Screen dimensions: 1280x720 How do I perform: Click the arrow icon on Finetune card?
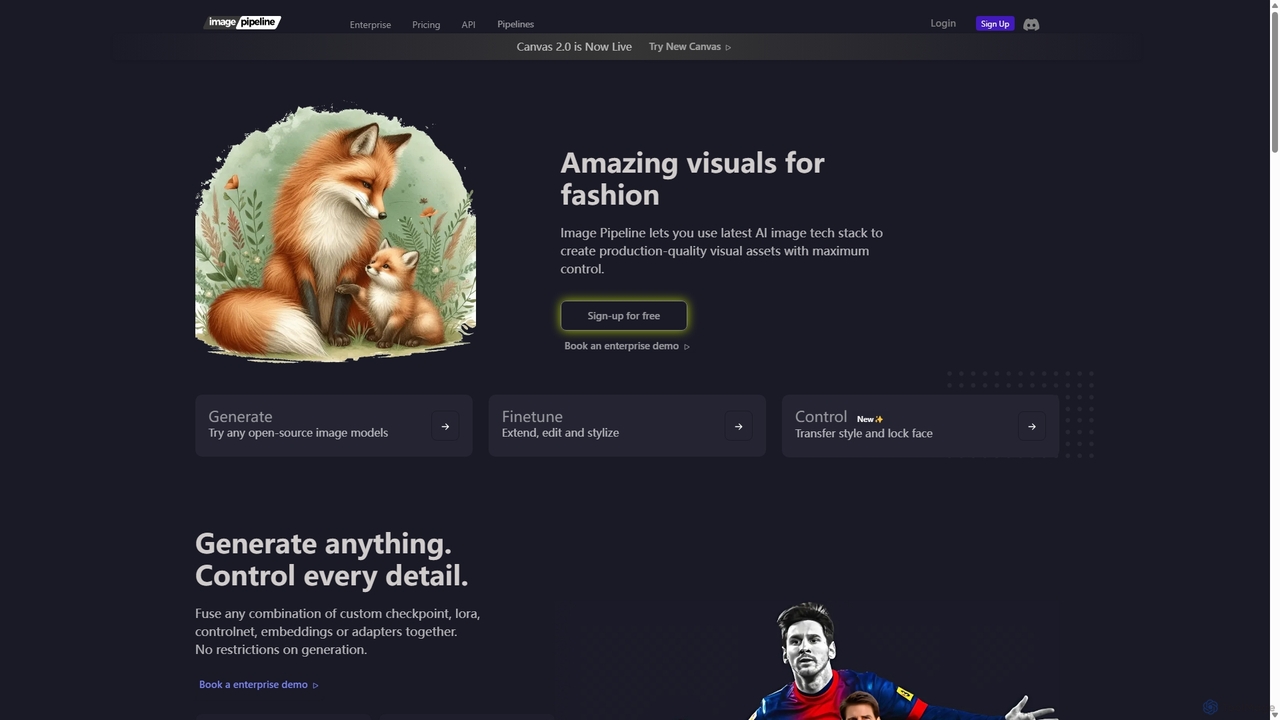click(738, 426)
